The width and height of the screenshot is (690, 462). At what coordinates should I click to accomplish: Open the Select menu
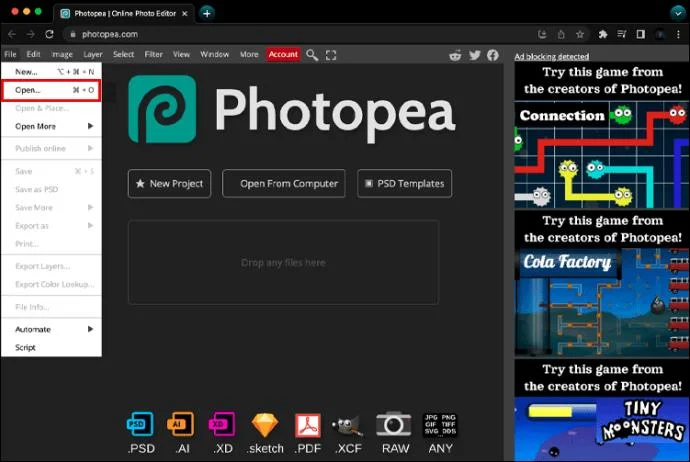[123, 55]
